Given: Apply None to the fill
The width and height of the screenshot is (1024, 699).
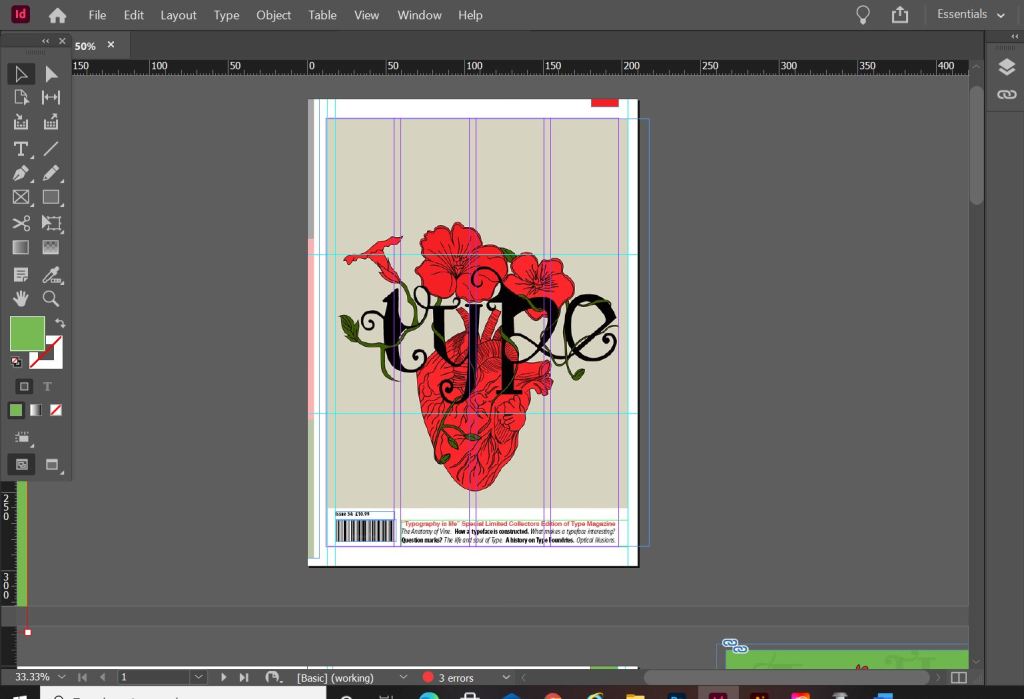Looking at the screenshot, I should tap(56, 410).
